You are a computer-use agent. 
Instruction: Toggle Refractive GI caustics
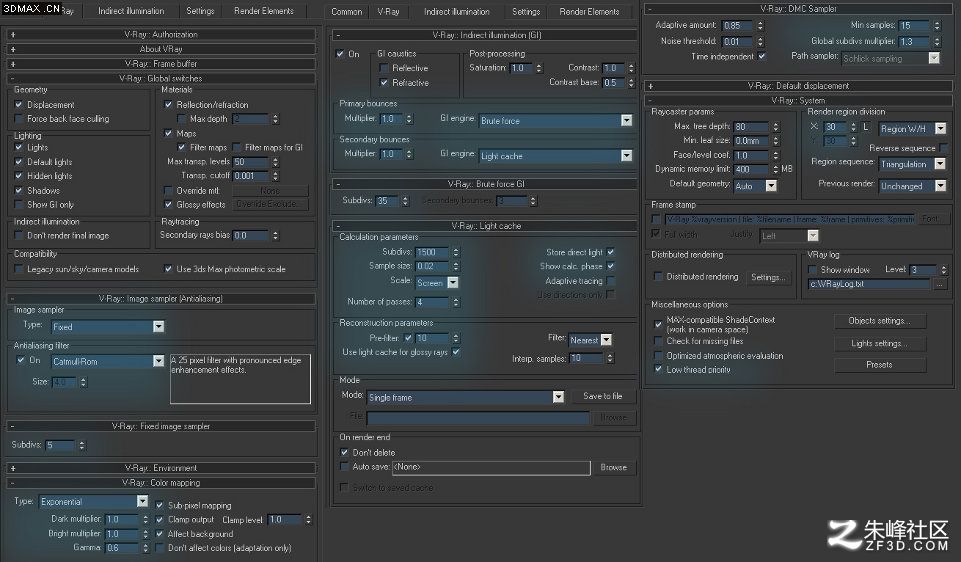click(x=384, y=83)
